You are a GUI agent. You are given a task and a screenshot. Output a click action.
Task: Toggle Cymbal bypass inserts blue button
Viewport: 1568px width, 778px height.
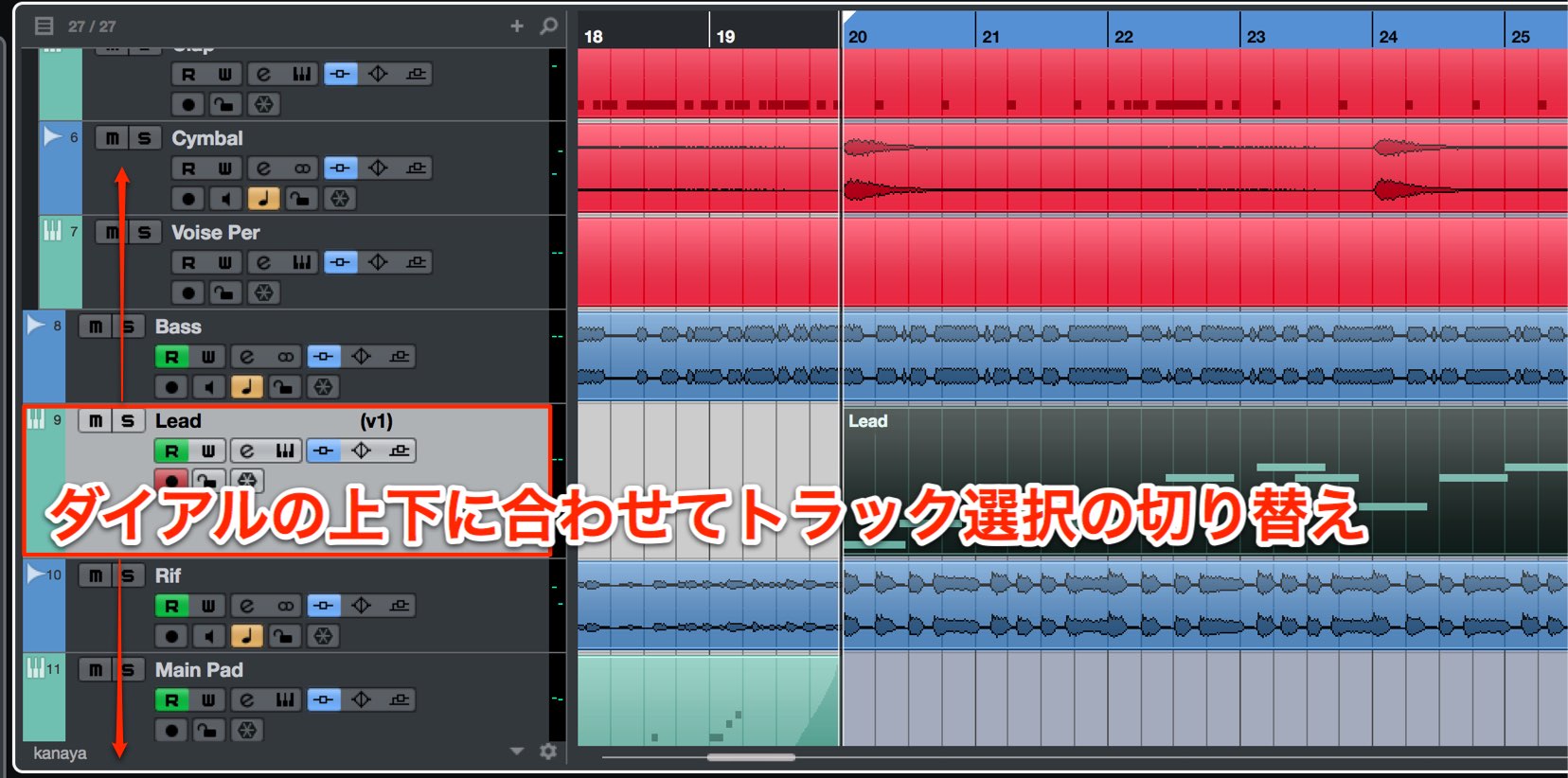pyautogui.click(x=341, y=168)
